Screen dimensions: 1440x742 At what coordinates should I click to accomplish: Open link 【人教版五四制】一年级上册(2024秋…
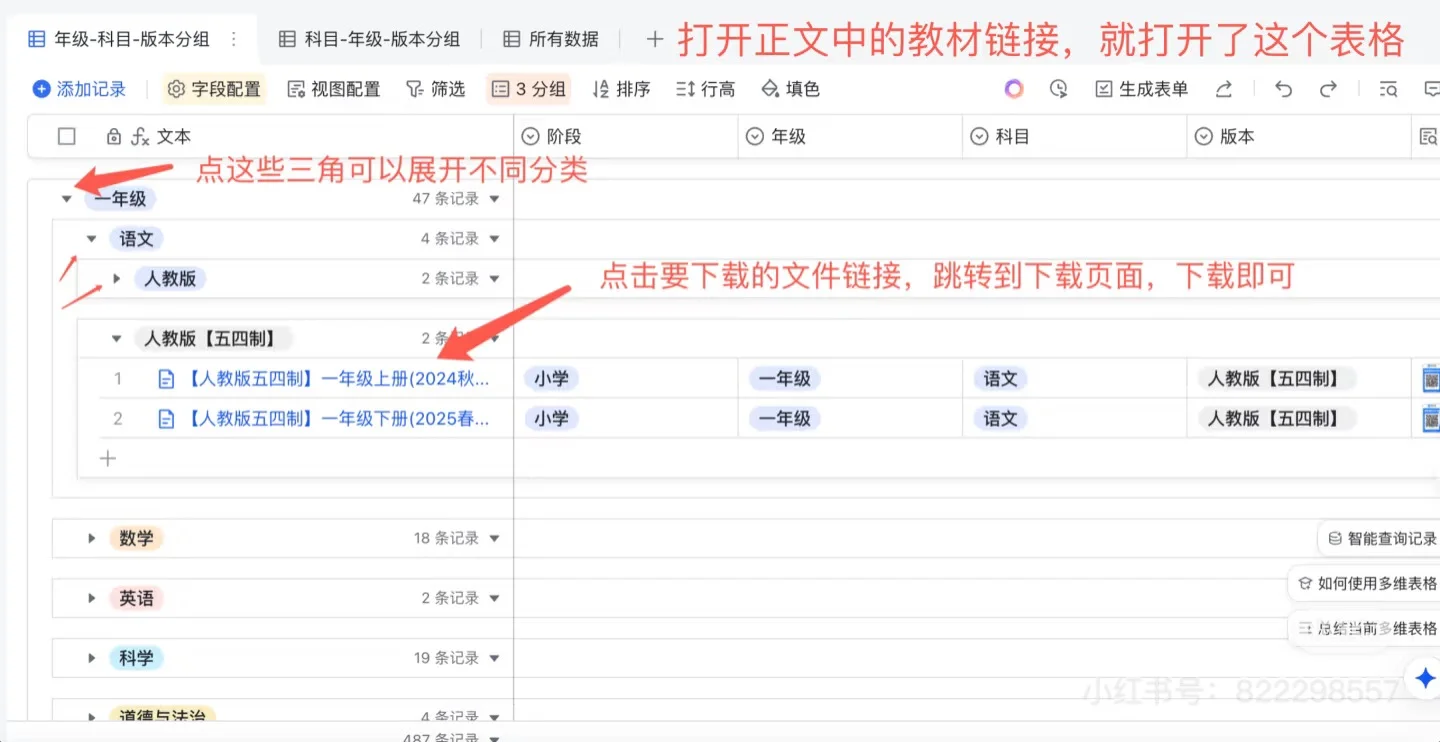[x=339, y=379]
